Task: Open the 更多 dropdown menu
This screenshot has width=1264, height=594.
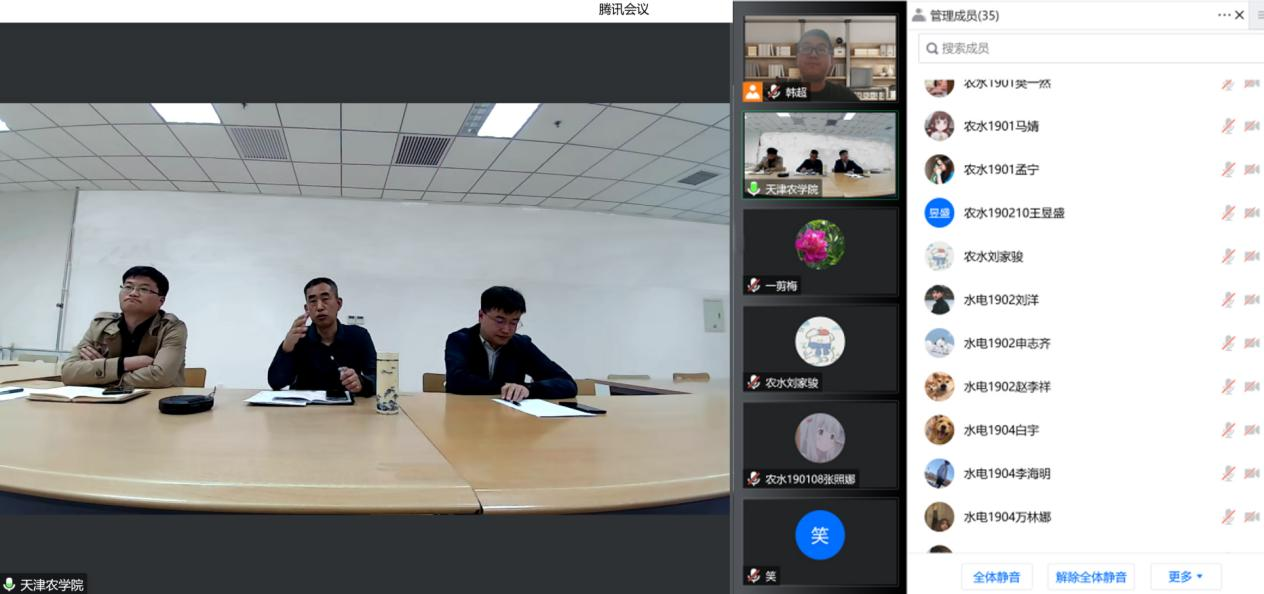Action: (x=1185, y=577)
